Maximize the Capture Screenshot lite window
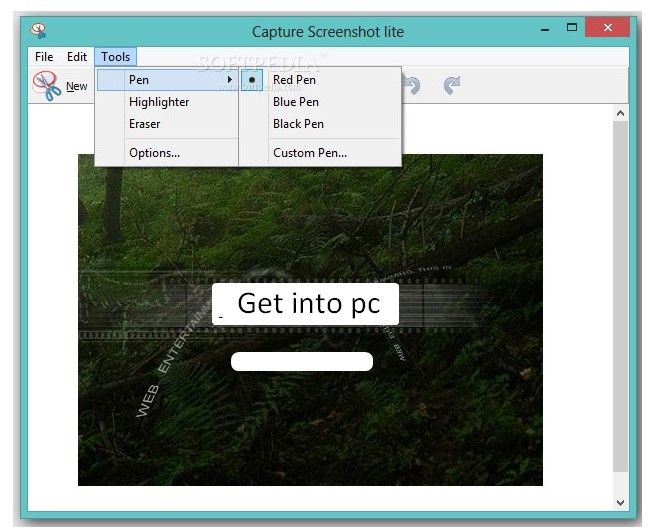 point(571,28)
